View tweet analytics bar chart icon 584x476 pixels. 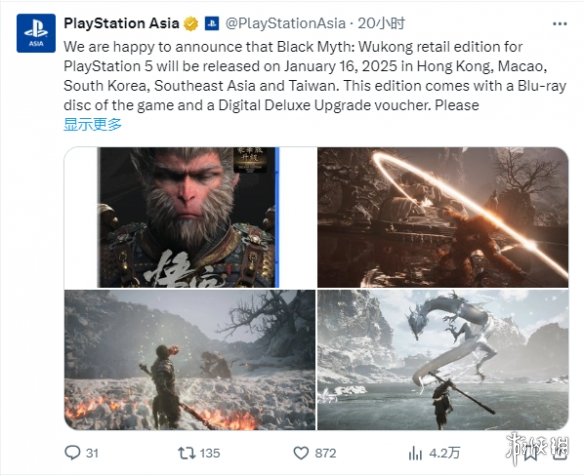415,453
